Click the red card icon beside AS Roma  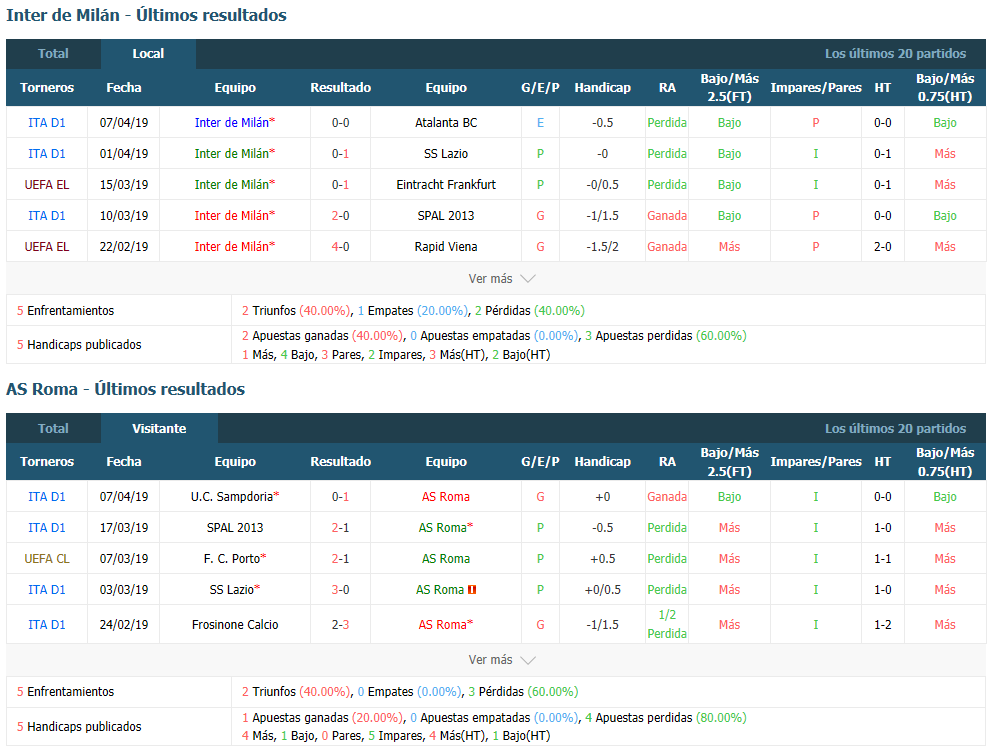coord(472,590)
